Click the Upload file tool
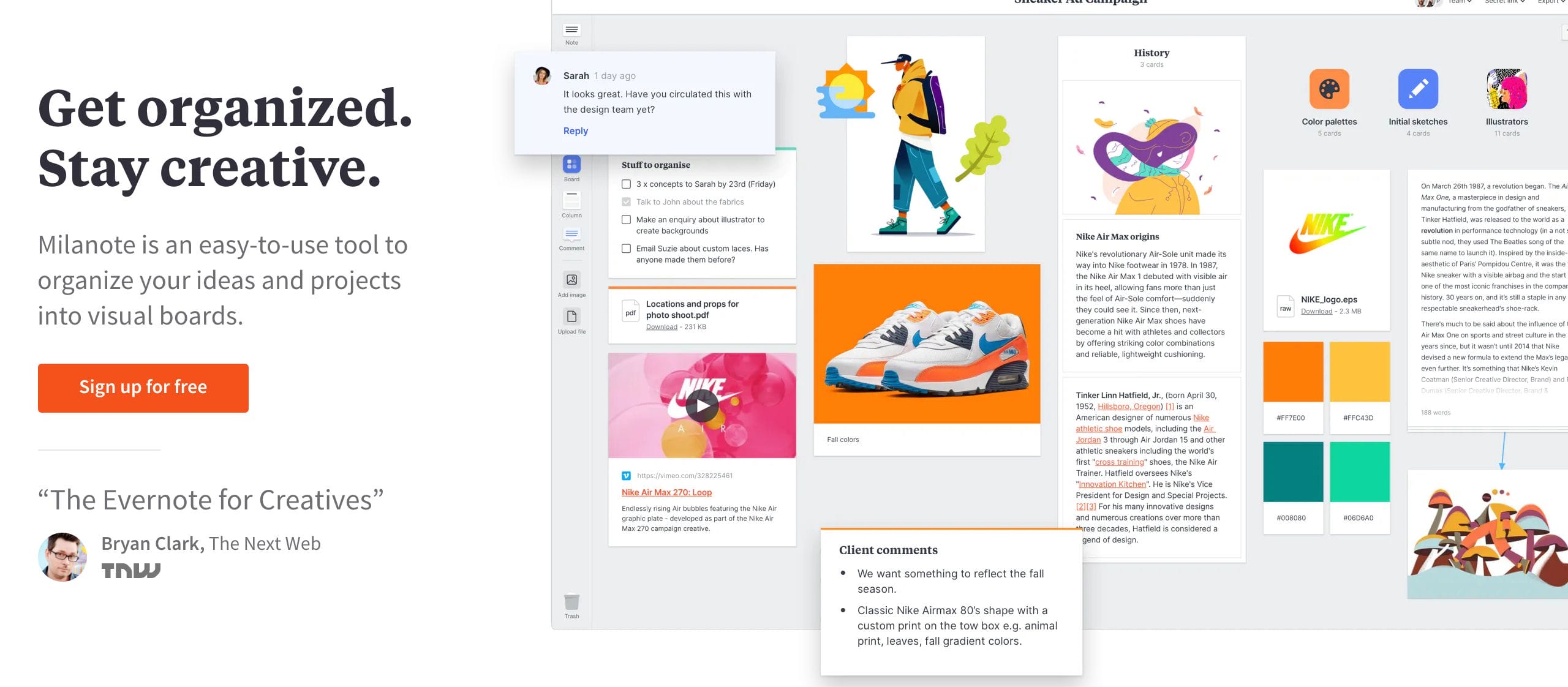This screenshot has width=1568, height=687. click(x=571, y=317)
